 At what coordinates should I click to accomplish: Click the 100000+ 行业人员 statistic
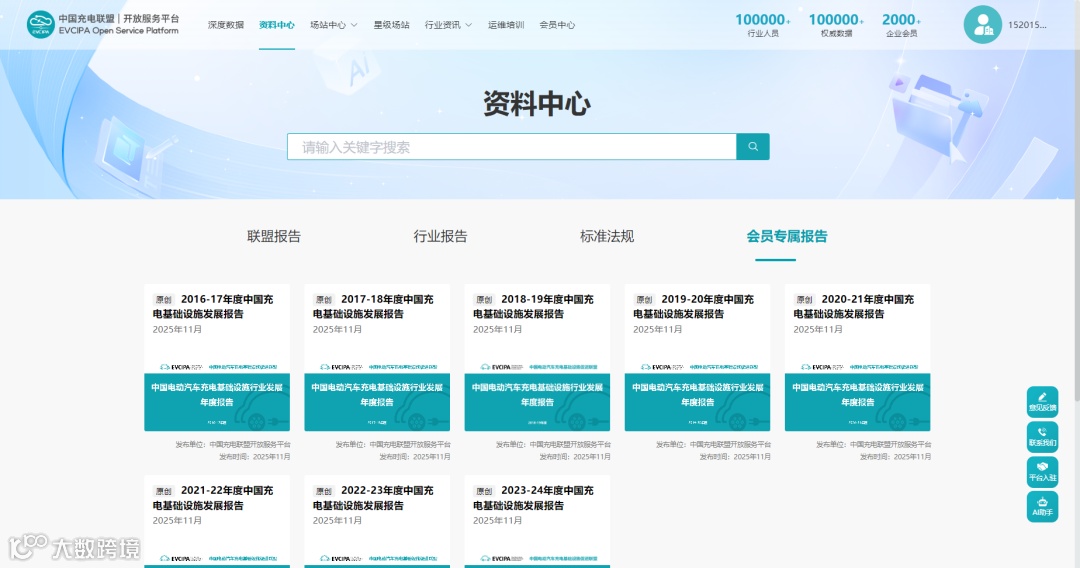coord(762,25)
